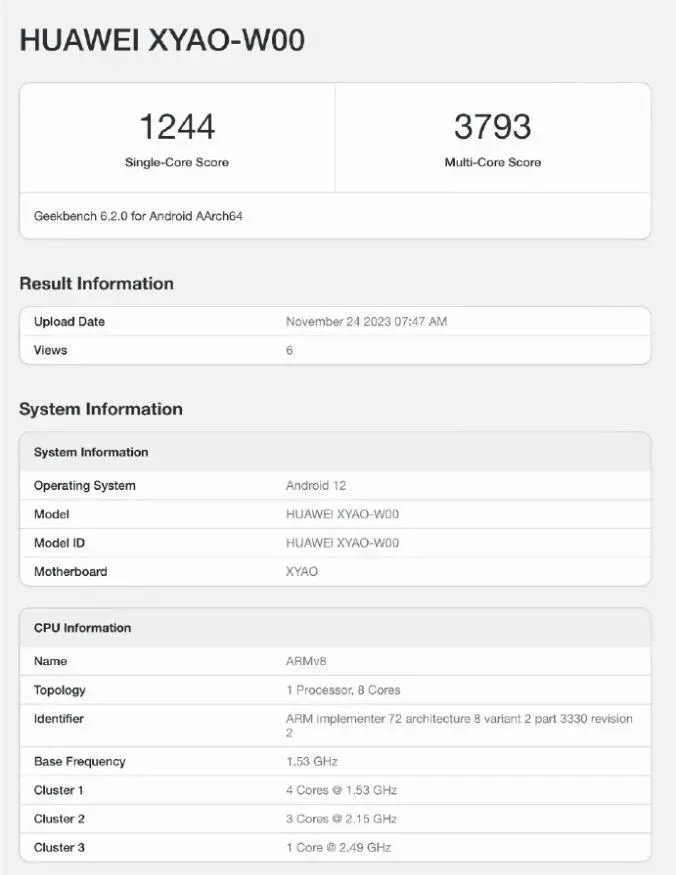This screenshot has height=875, width=676.
Task: Select the motherboard value XYAO
Action: (x=301, y=571)
